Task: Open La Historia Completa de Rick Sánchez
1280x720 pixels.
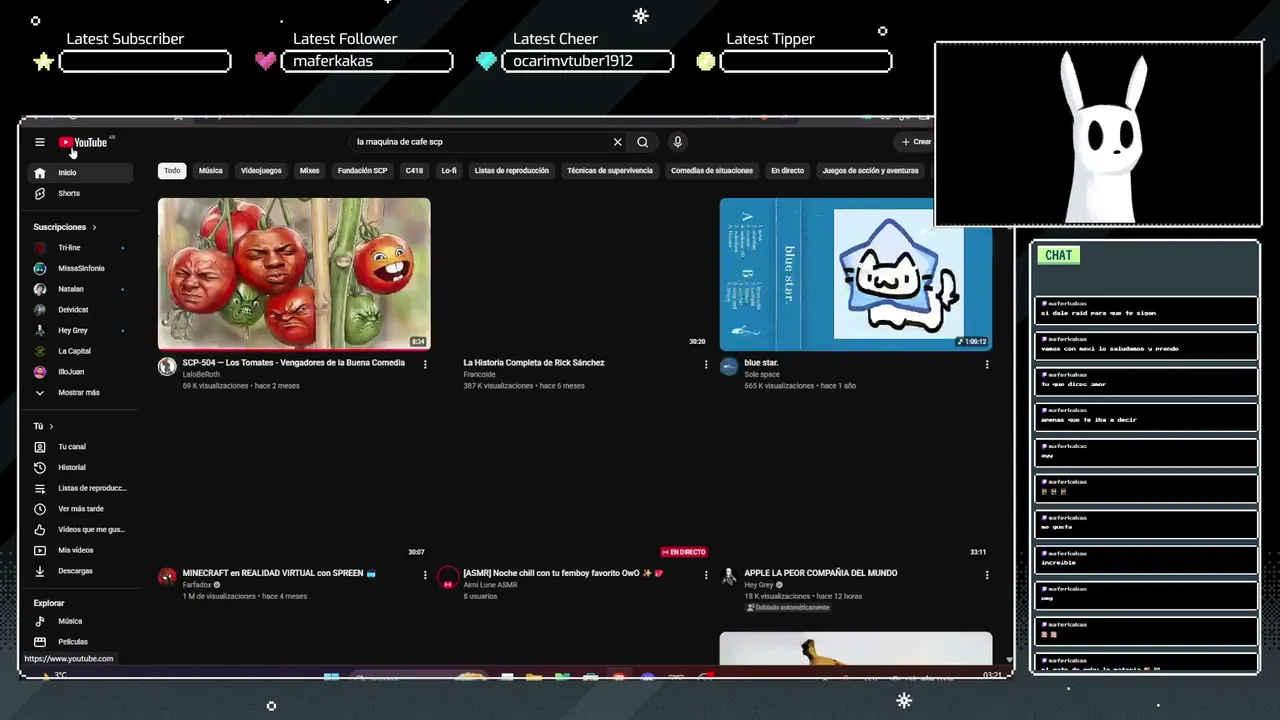Action: point(534,363)
